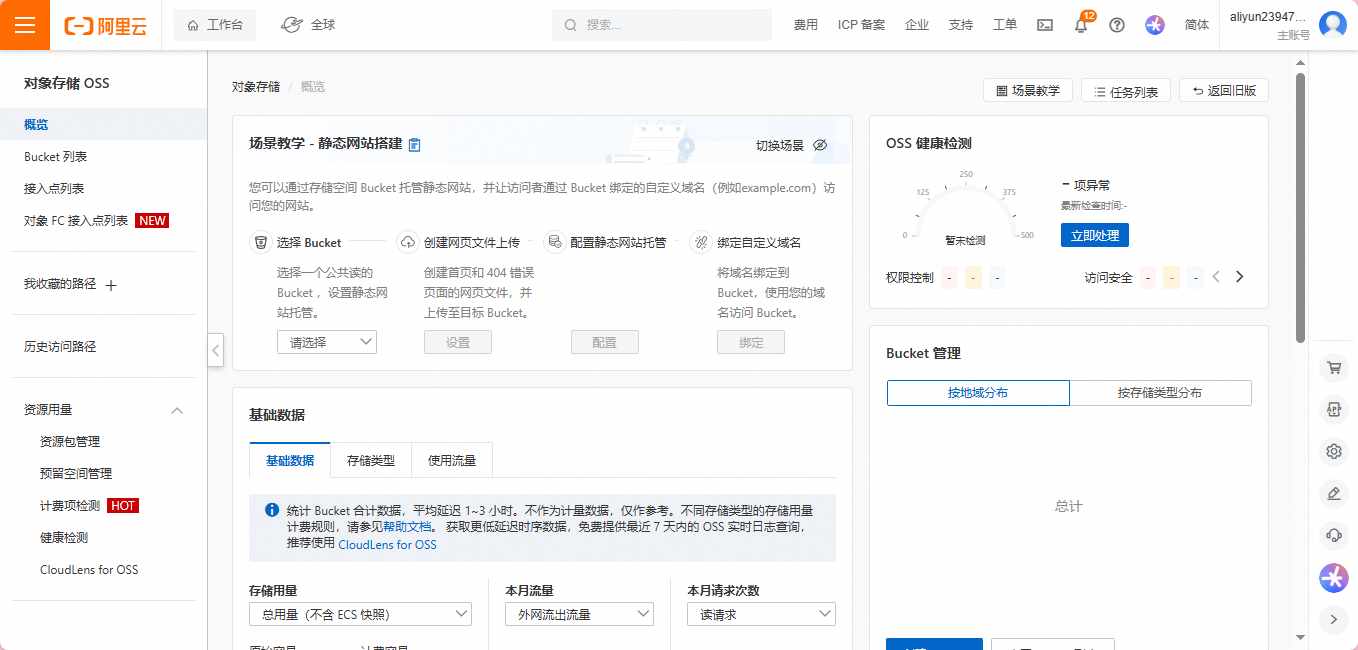Open the hamburger main menu
1358x650 pixels.
click(x=25, y=25)
